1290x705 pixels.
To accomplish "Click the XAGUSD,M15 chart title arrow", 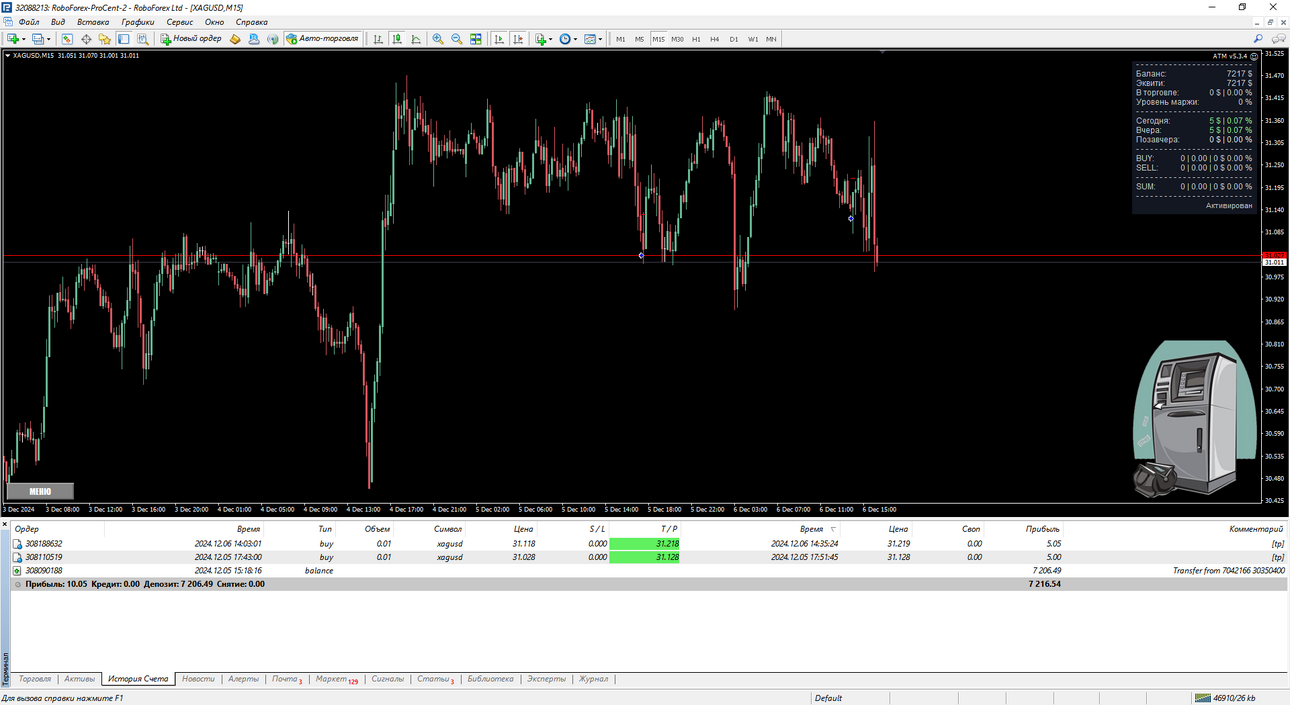I will [x=8, y=56].
